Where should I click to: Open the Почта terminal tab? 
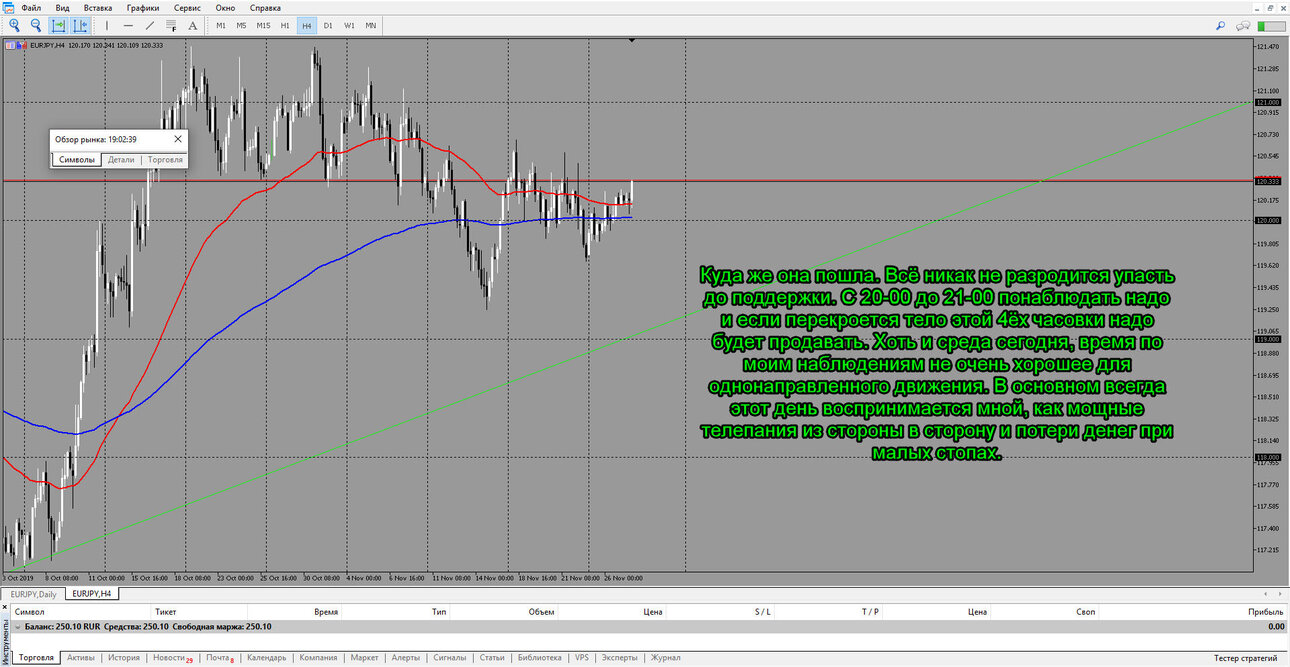coord(220,657)
